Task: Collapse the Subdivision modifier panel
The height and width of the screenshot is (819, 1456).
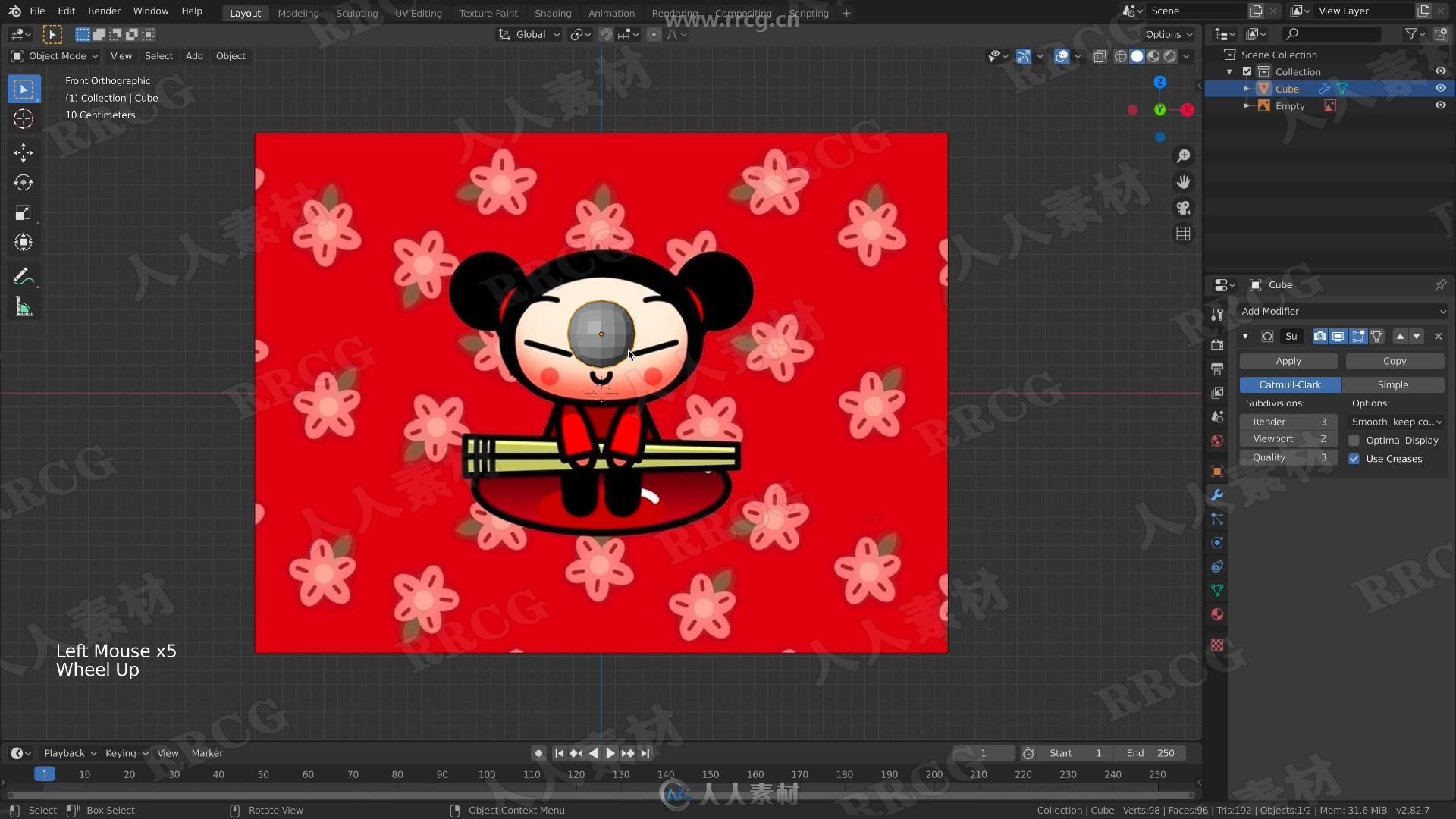Action: pyautogui.click(x=1245, y=337)
